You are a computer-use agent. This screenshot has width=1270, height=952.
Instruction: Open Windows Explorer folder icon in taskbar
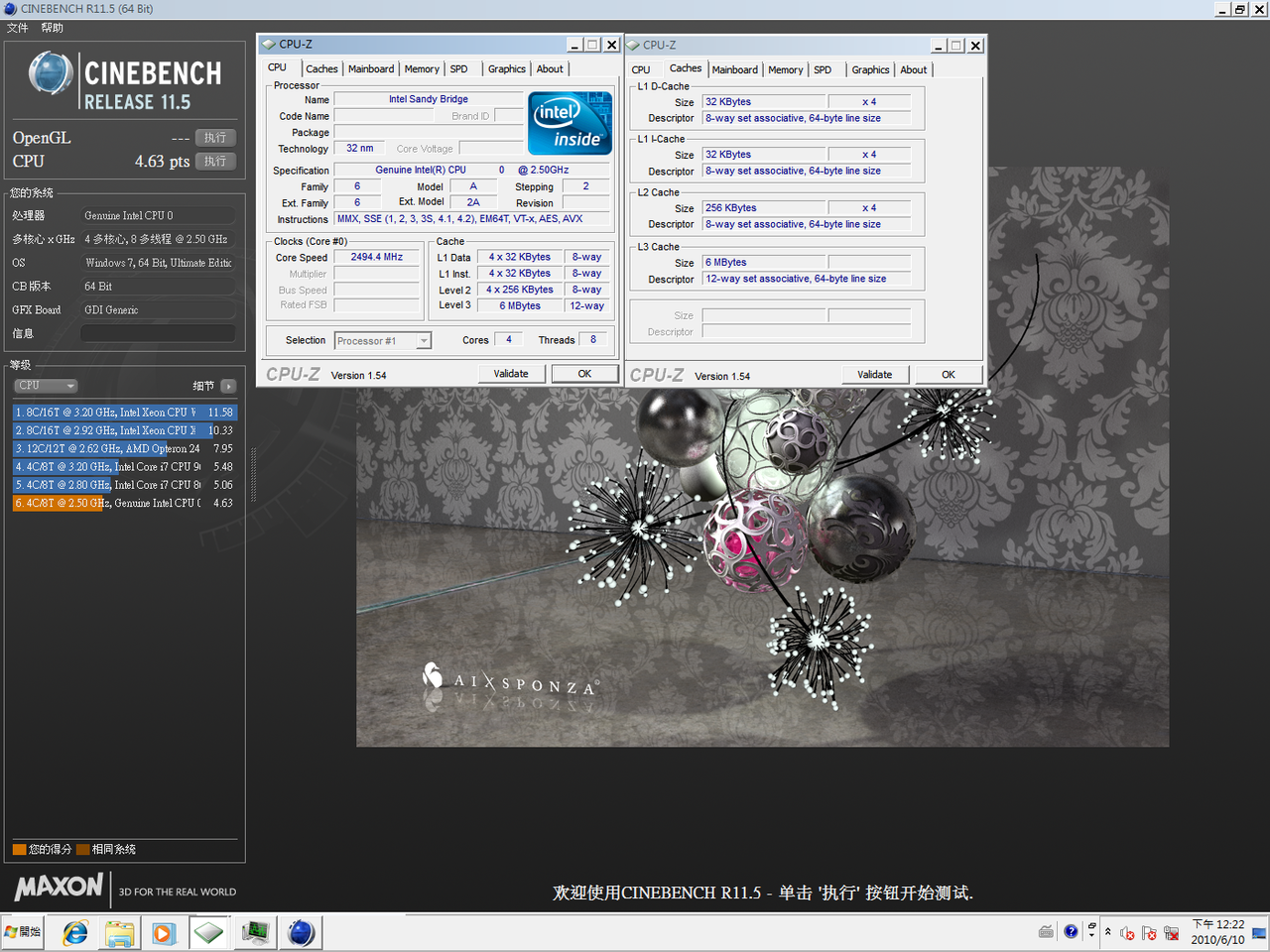[x=119, y=932]
